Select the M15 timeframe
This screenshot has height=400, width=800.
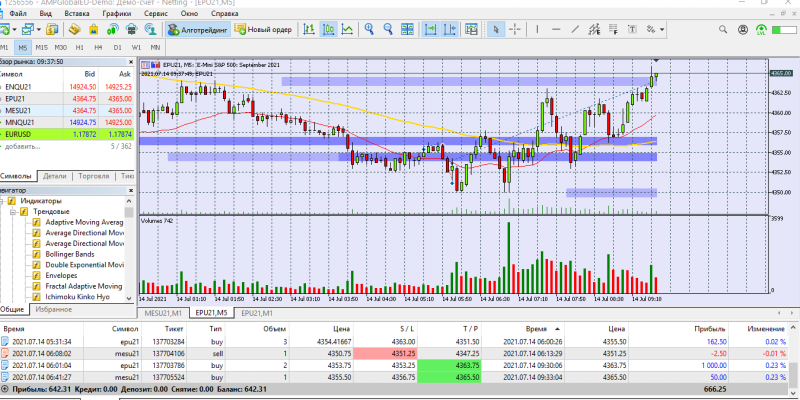[42, 47]
